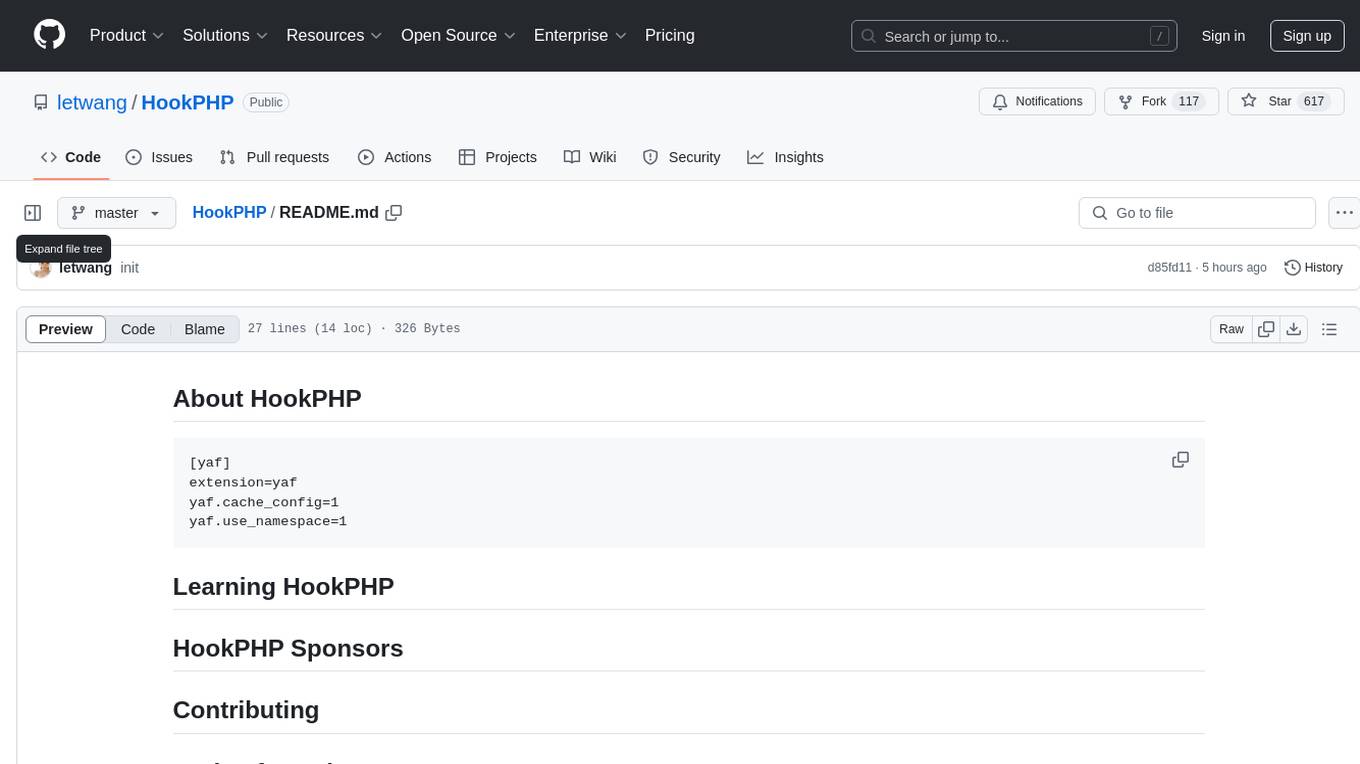Open the letwang owner profile link
1360x764 pixels.
(x=92, y=102)
